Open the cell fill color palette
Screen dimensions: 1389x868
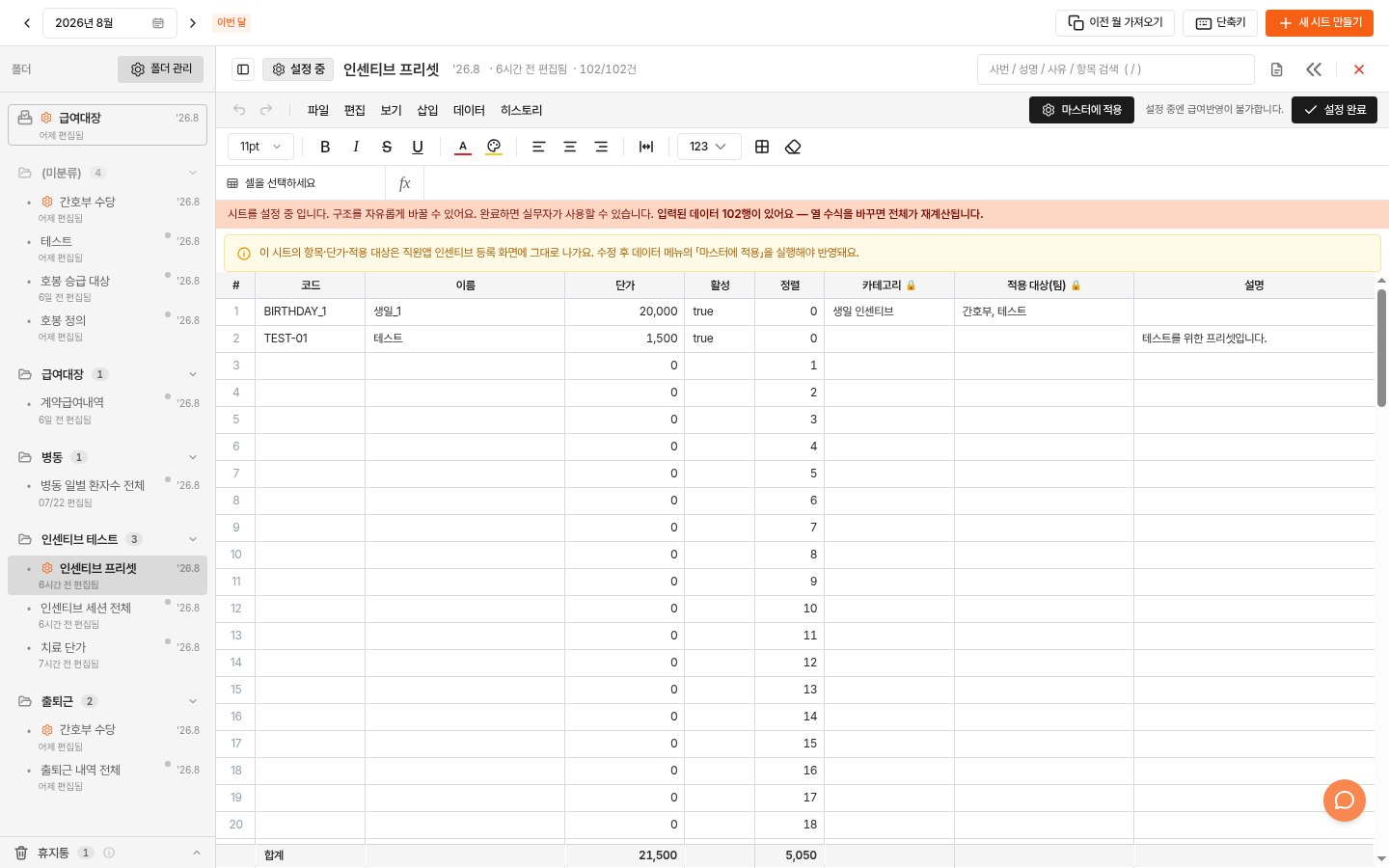(494, 147)
